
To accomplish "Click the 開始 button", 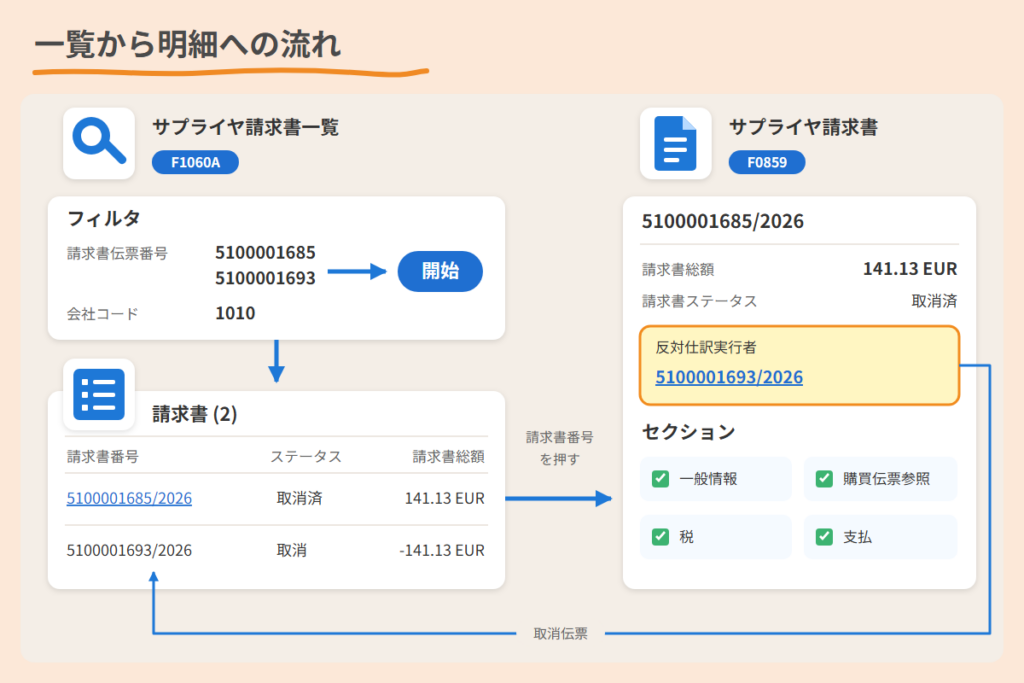I will [440, 271].
